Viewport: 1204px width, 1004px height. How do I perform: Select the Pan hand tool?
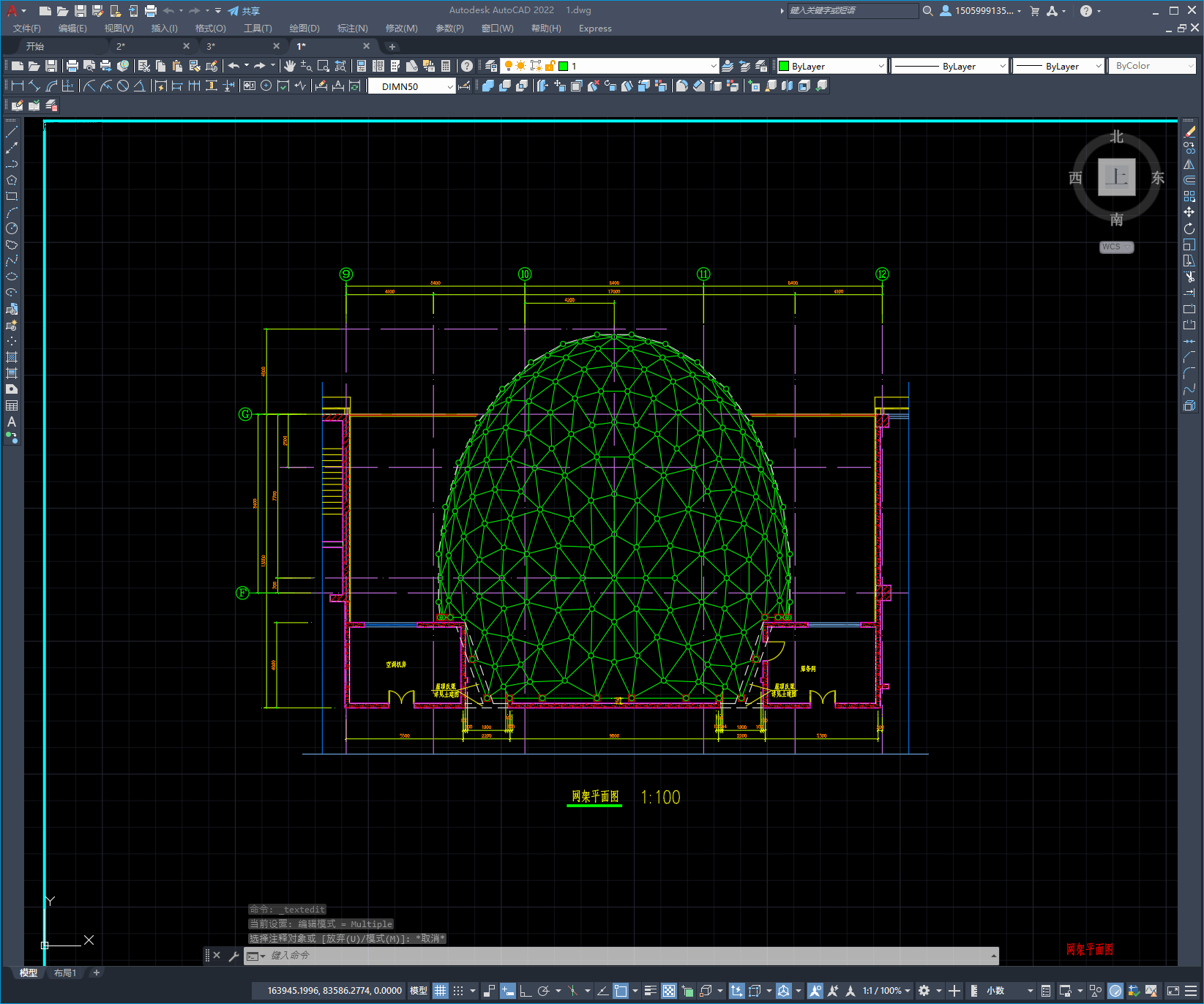[290, 66]
